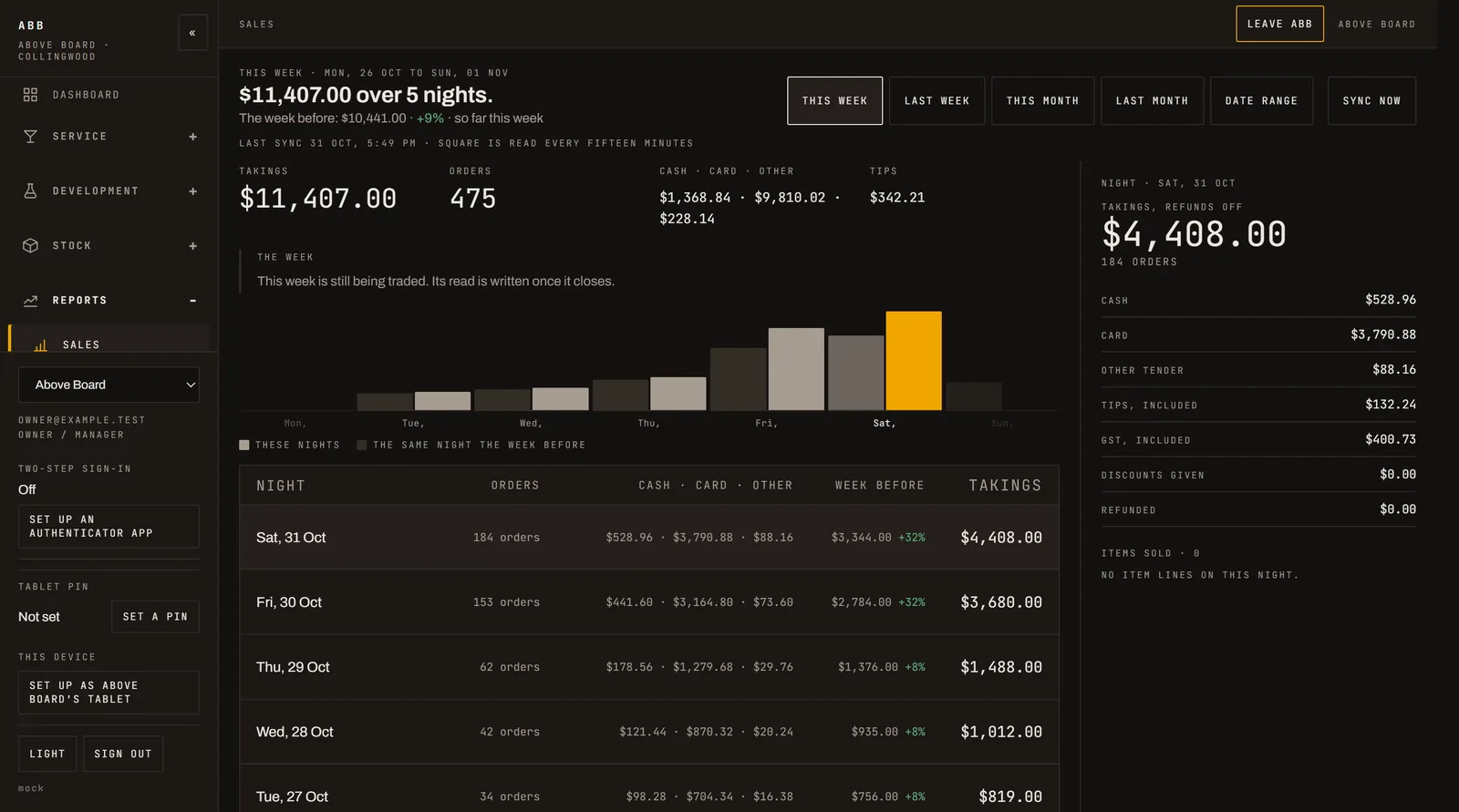
Task: Click the Set a PIN button
Action: [155, 617]
